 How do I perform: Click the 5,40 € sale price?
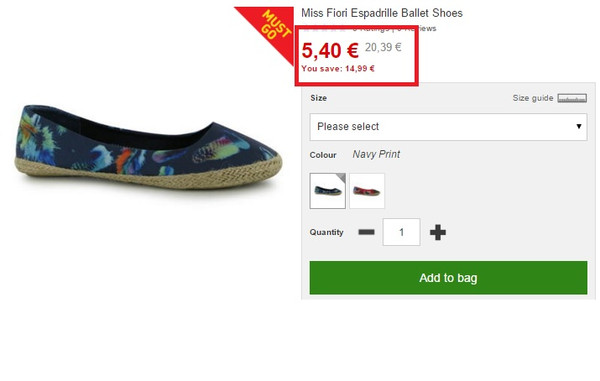(x=330, y=50)
